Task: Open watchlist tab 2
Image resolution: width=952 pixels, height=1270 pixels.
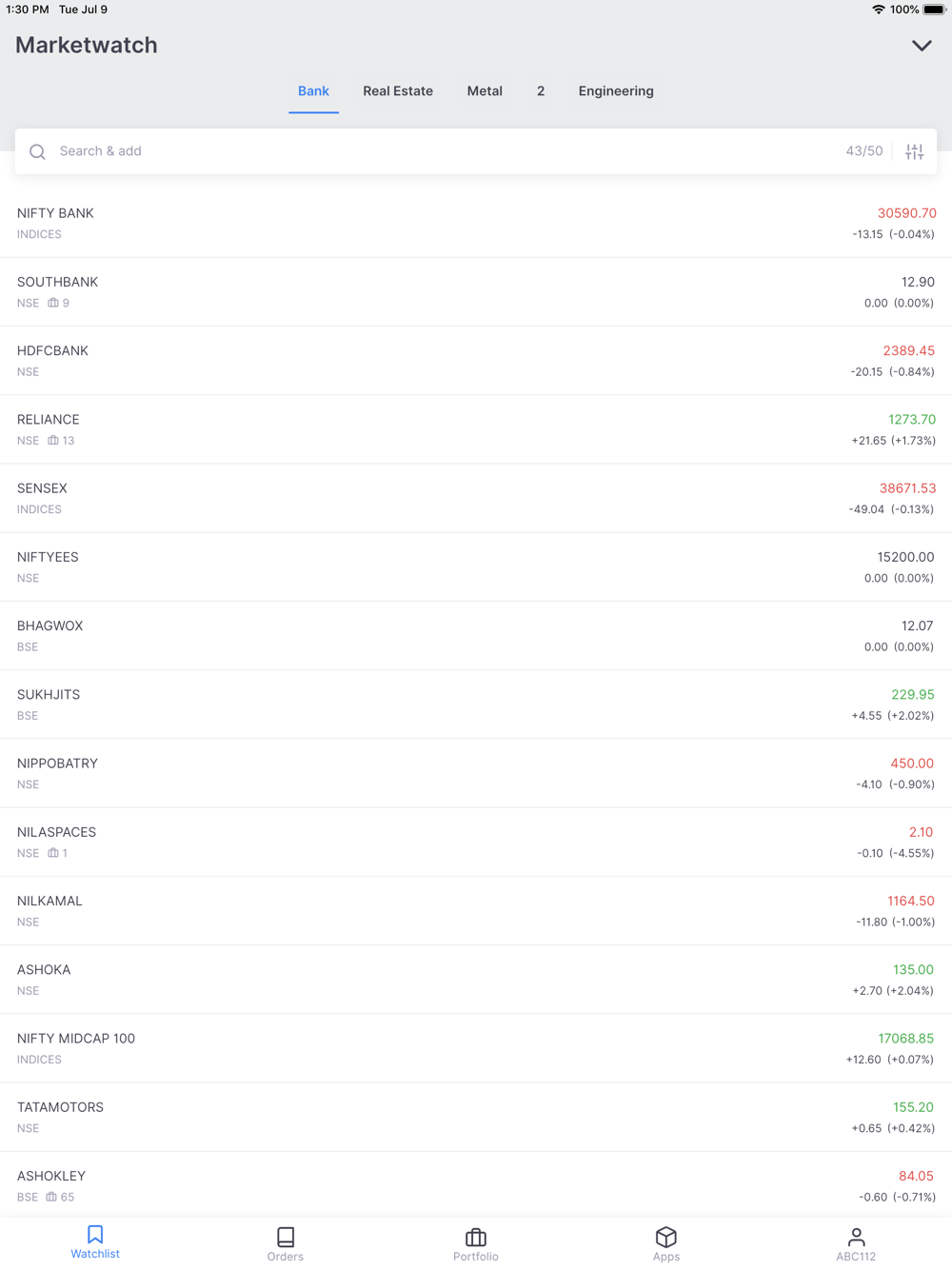Action: pos(541,91)
